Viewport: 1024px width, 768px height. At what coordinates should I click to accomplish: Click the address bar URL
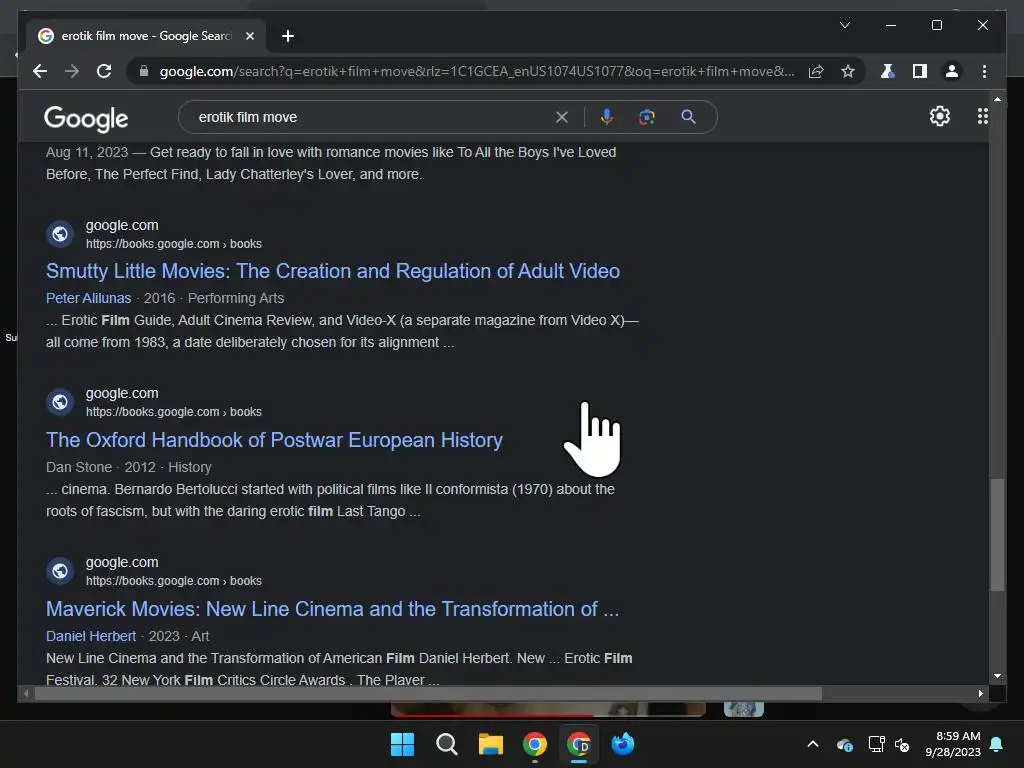click(477, 71)
